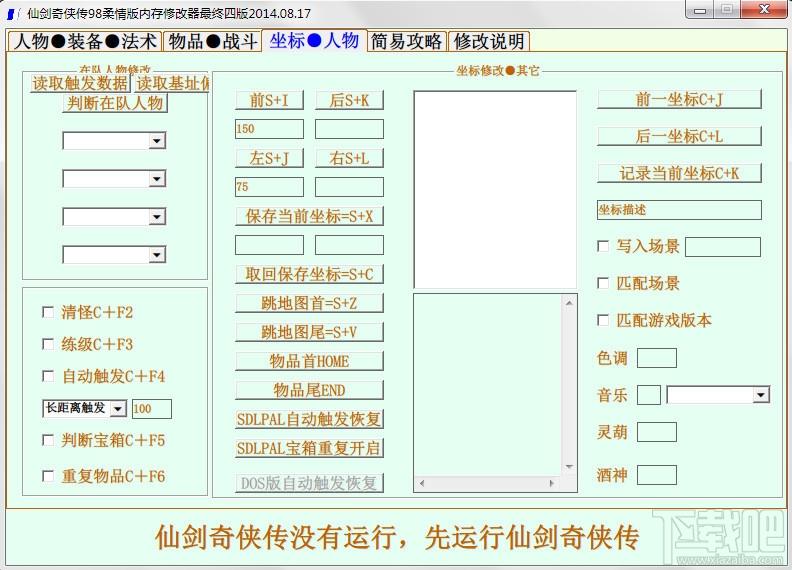Click the 读取基址 button
The image size is (792, 570).
click(x=172, y=83)
